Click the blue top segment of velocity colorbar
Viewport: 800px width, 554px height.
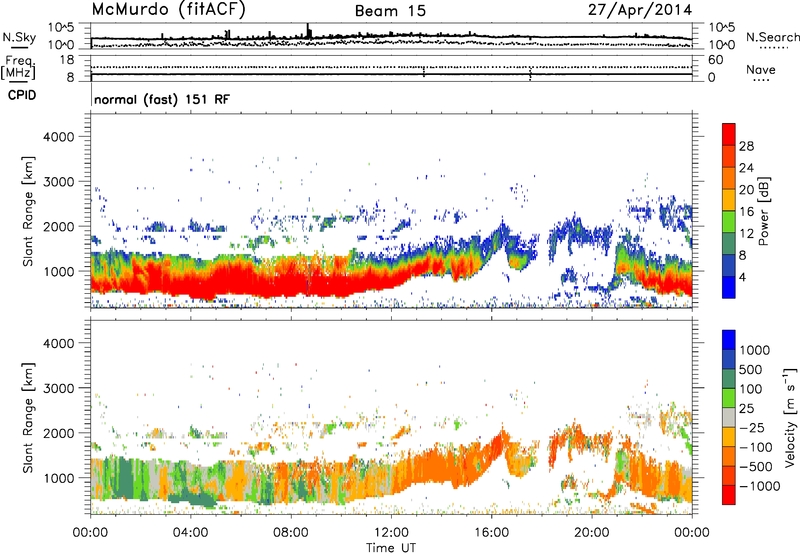[x=729, y=340]
